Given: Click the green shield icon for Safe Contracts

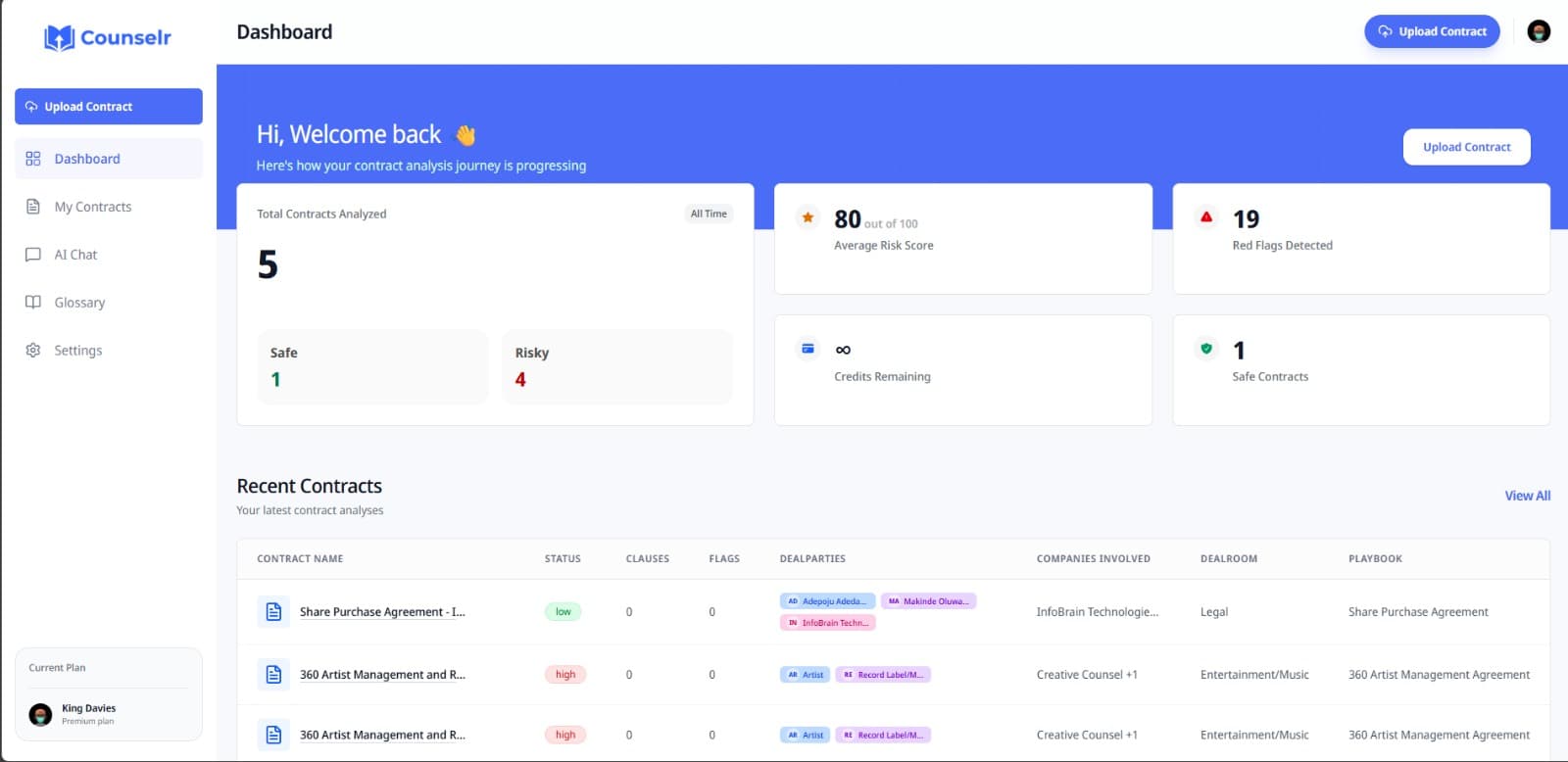Looking at the screenshot, I should [x=1206, y=349].
